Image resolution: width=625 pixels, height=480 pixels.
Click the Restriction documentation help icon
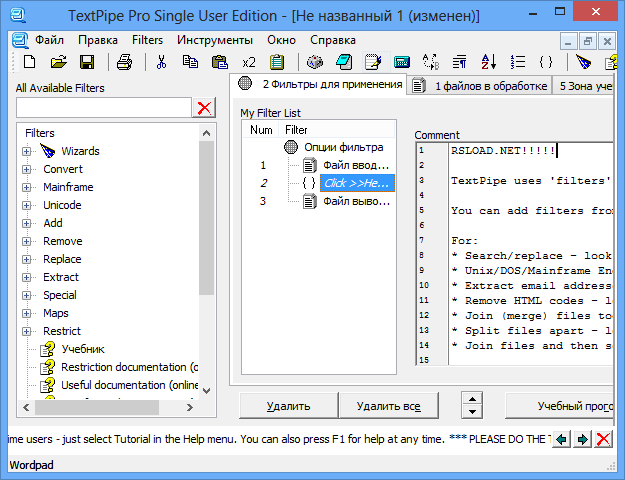tap(48, 367)
